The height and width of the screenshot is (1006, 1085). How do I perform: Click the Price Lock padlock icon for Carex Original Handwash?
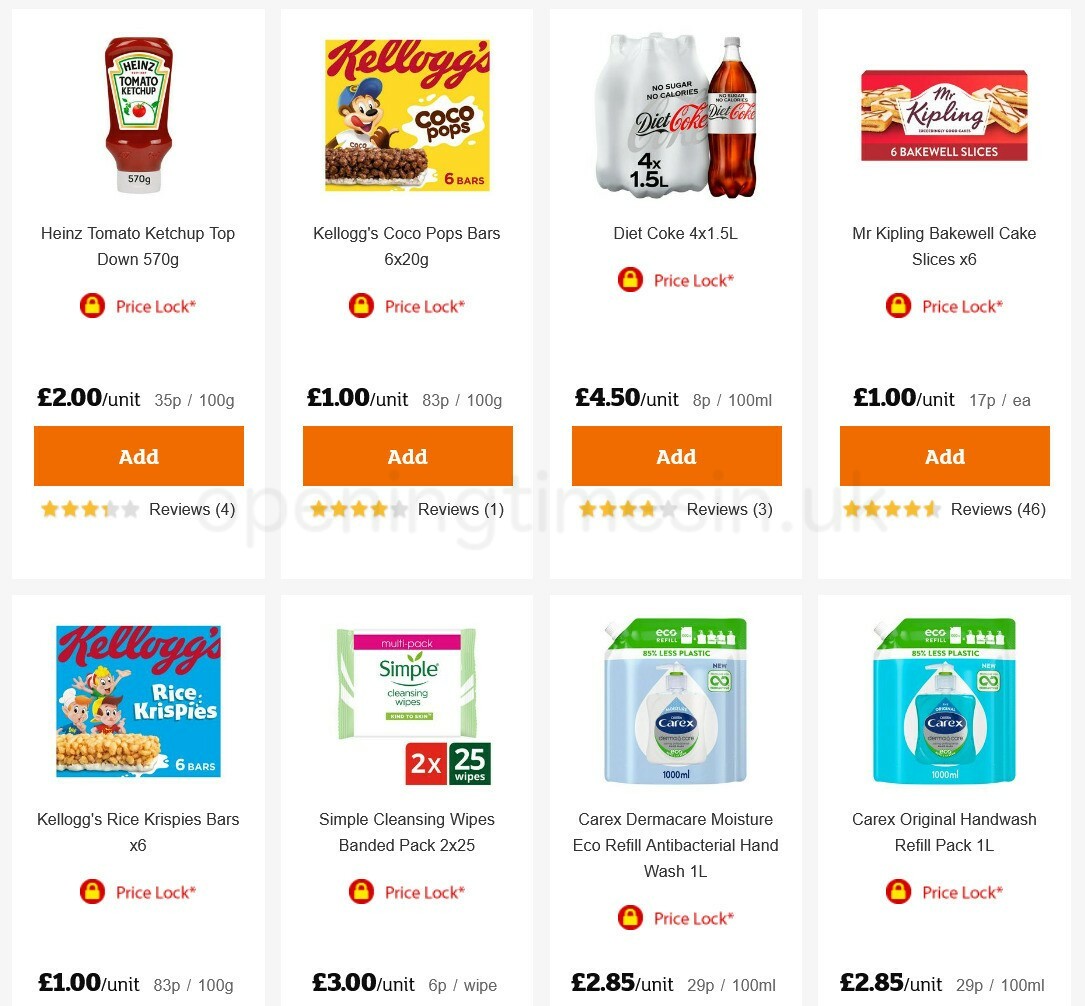898,892
